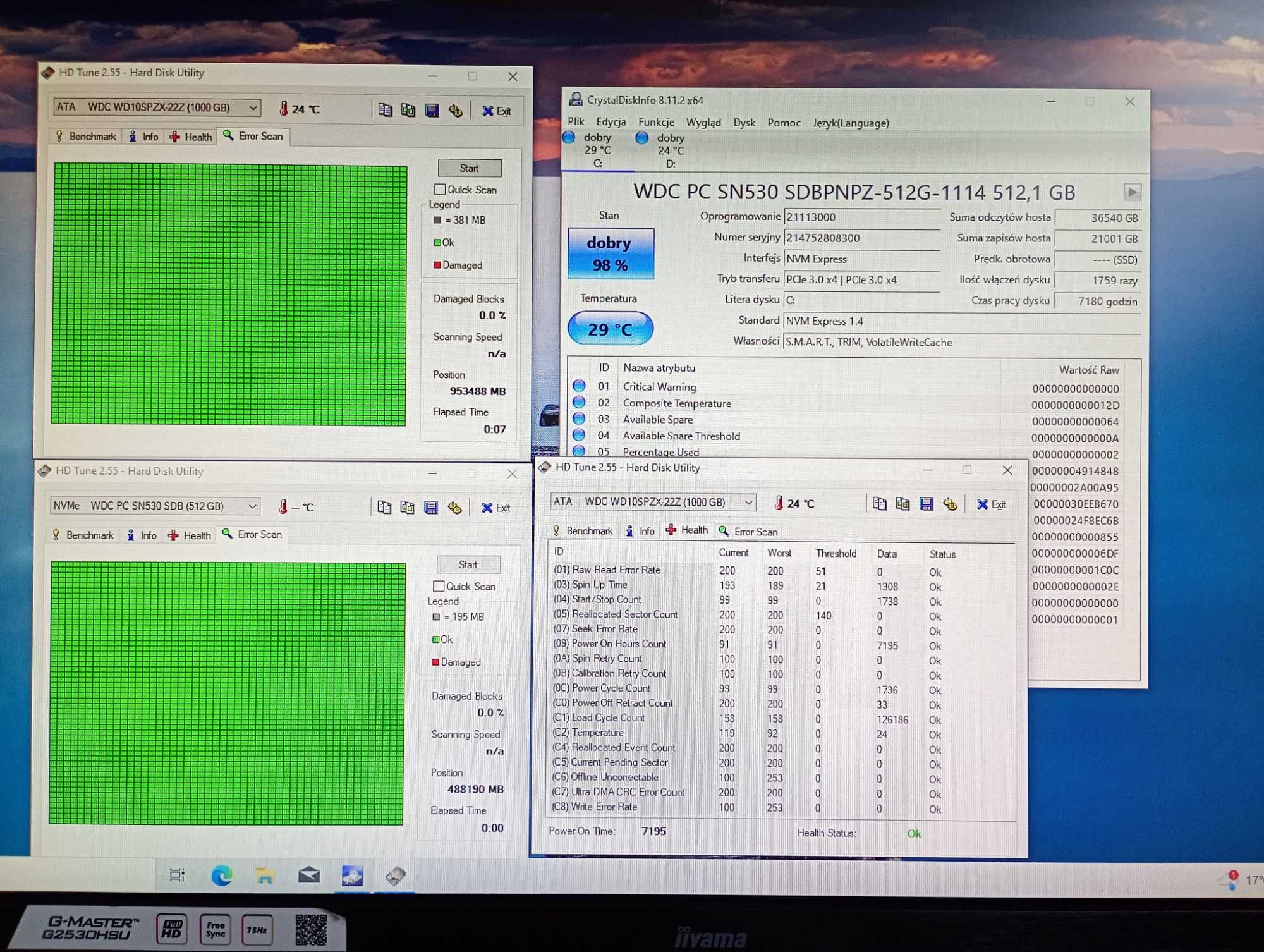Start error scan in bottom-left NVMe HD Tune
The image size is (1264, 952).
tap(468, 564)
